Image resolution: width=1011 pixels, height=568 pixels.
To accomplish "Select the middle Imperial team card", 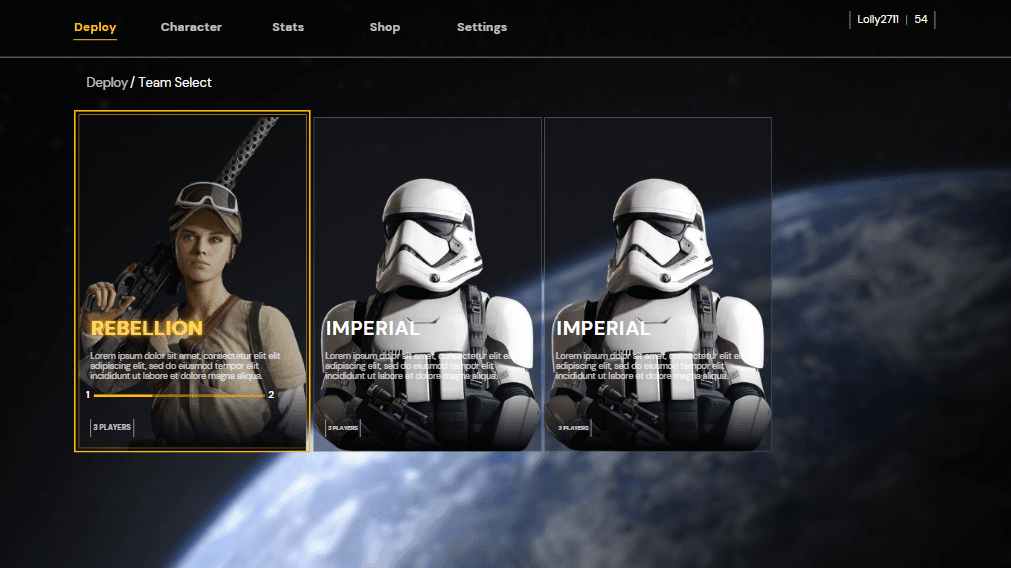I will pyautogui.click(x=427, y=284).
